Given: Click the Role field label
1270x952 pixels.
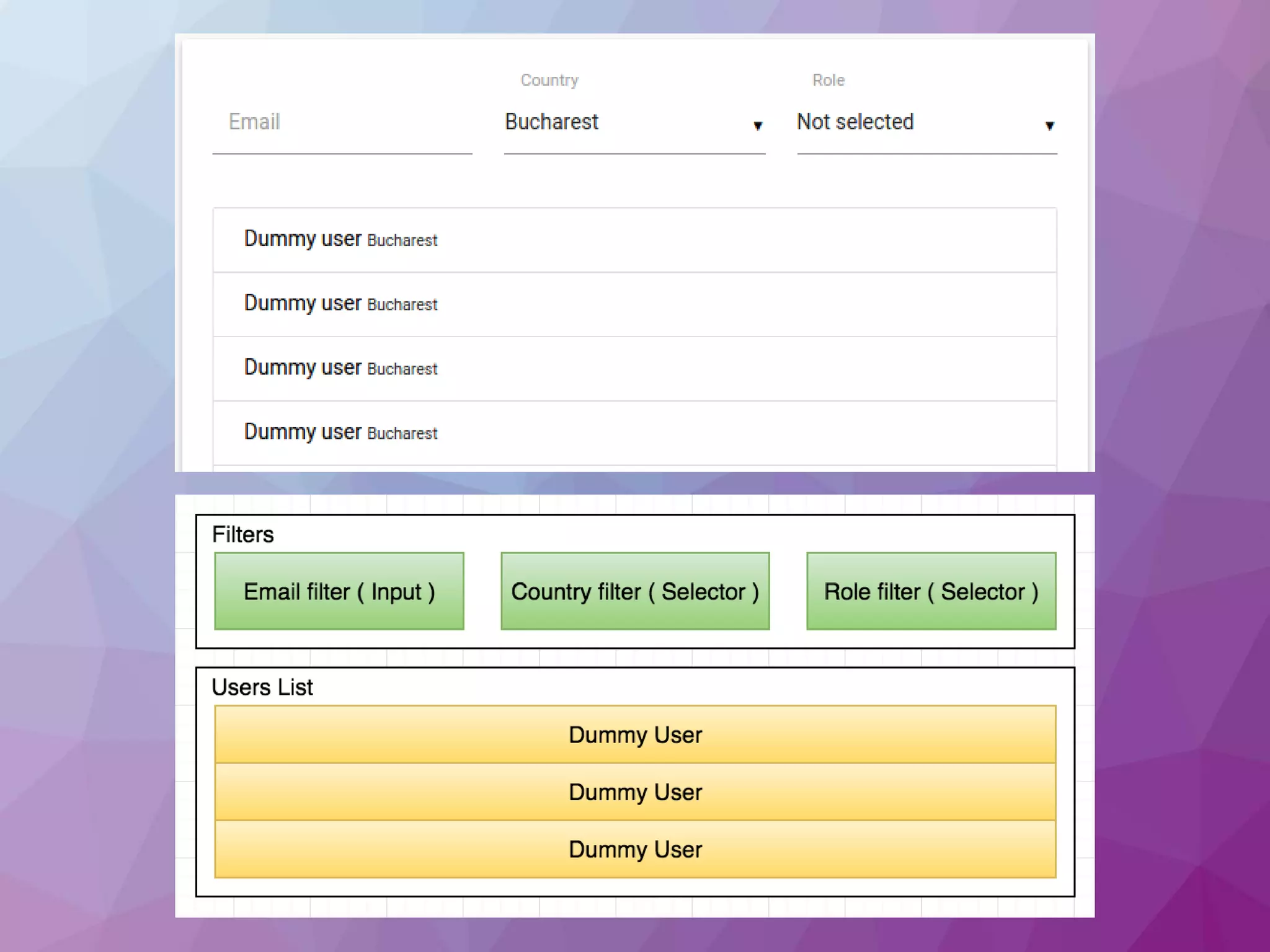Looking at the screenshot, I should pyautogui.click(x=828, y=80).
